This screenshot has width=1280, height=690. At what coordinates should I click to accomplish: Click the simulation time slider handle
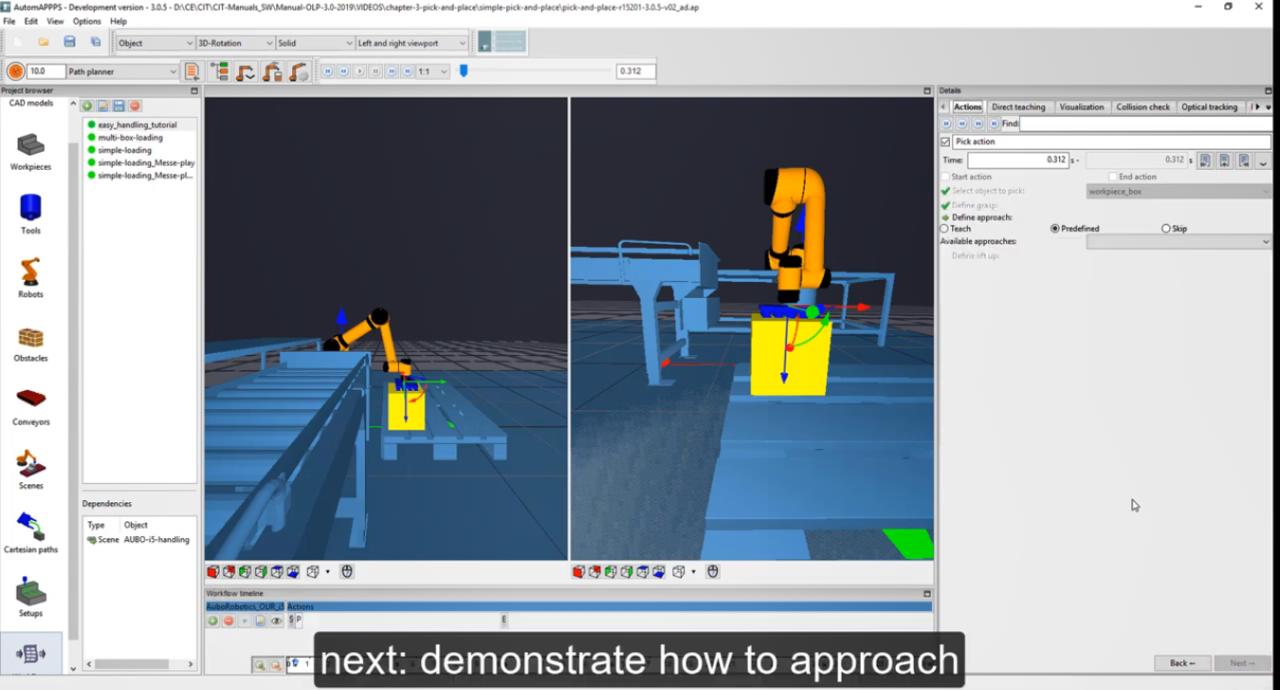point(463,71)
